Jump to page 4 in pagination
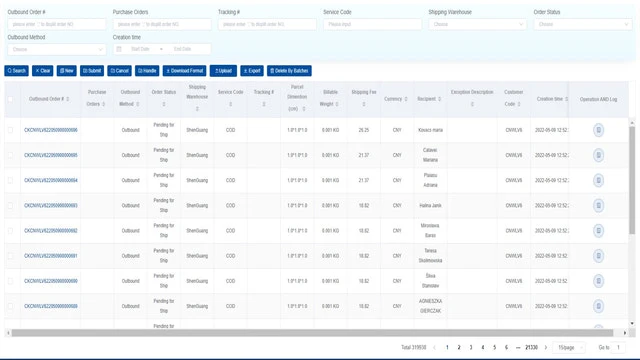The width and height of the screenshot is (640, 360). tap(482, 347)
